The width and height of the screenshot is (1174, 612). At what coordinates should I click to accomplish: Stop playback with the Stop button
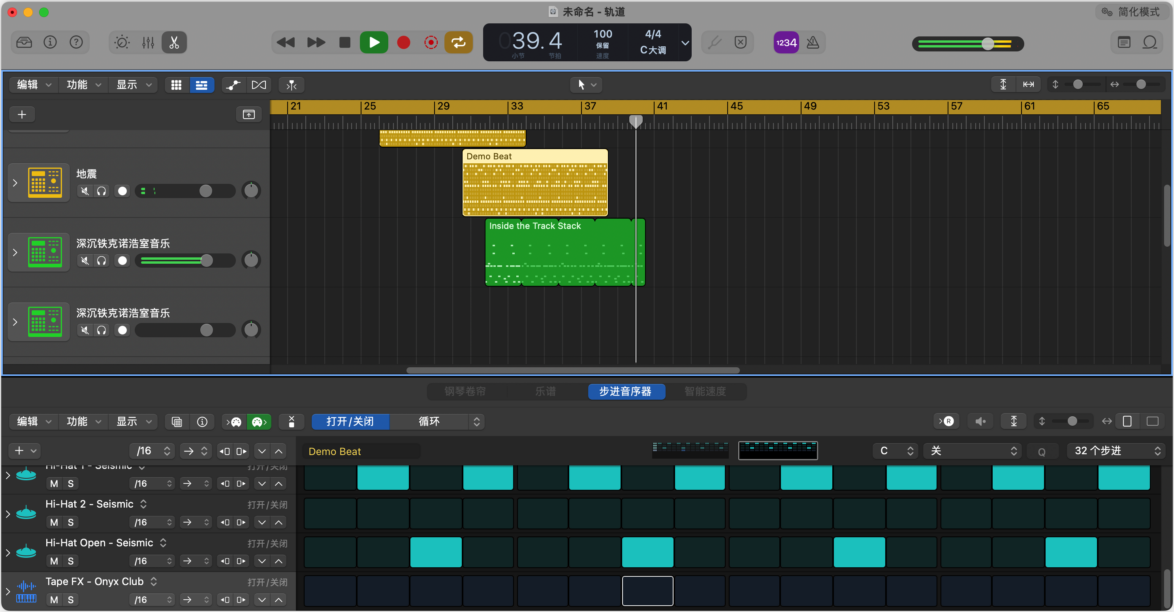tap(344, 43)
